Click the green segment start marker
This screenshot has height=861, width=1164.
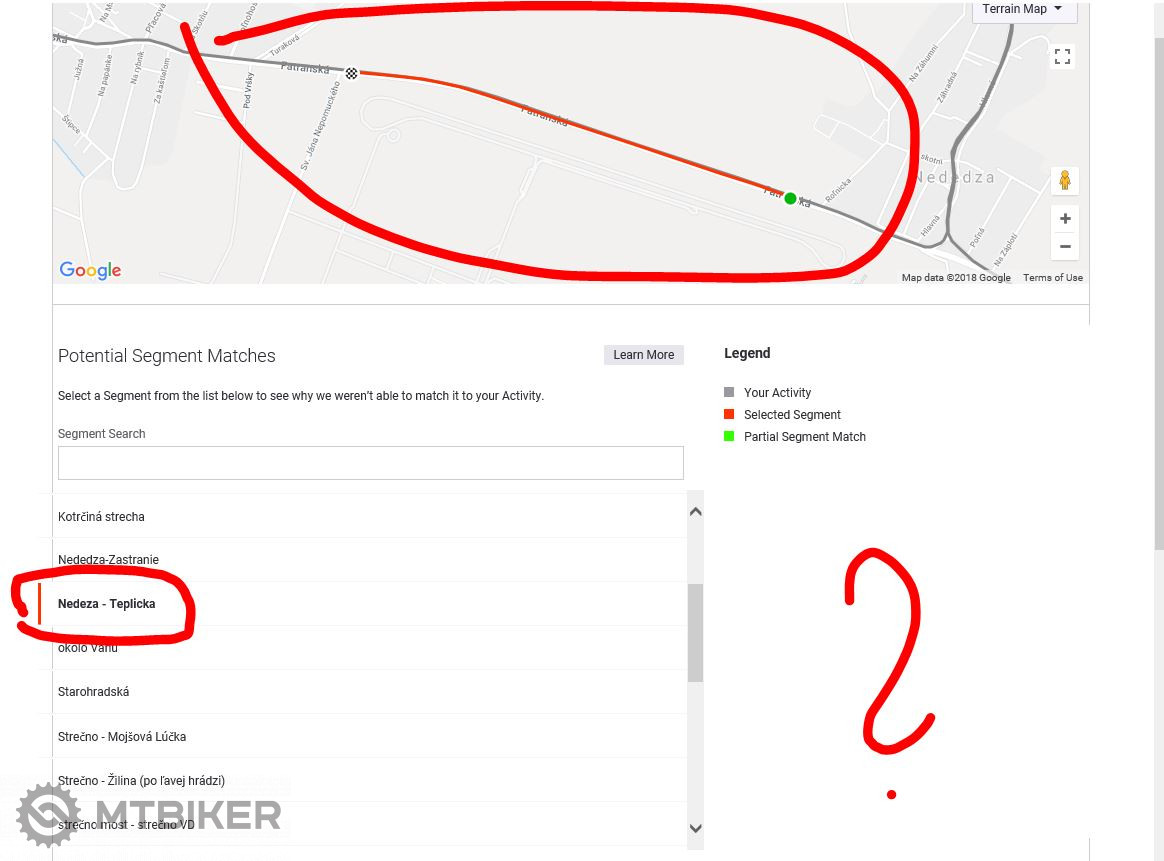click(x=791, y=198)
